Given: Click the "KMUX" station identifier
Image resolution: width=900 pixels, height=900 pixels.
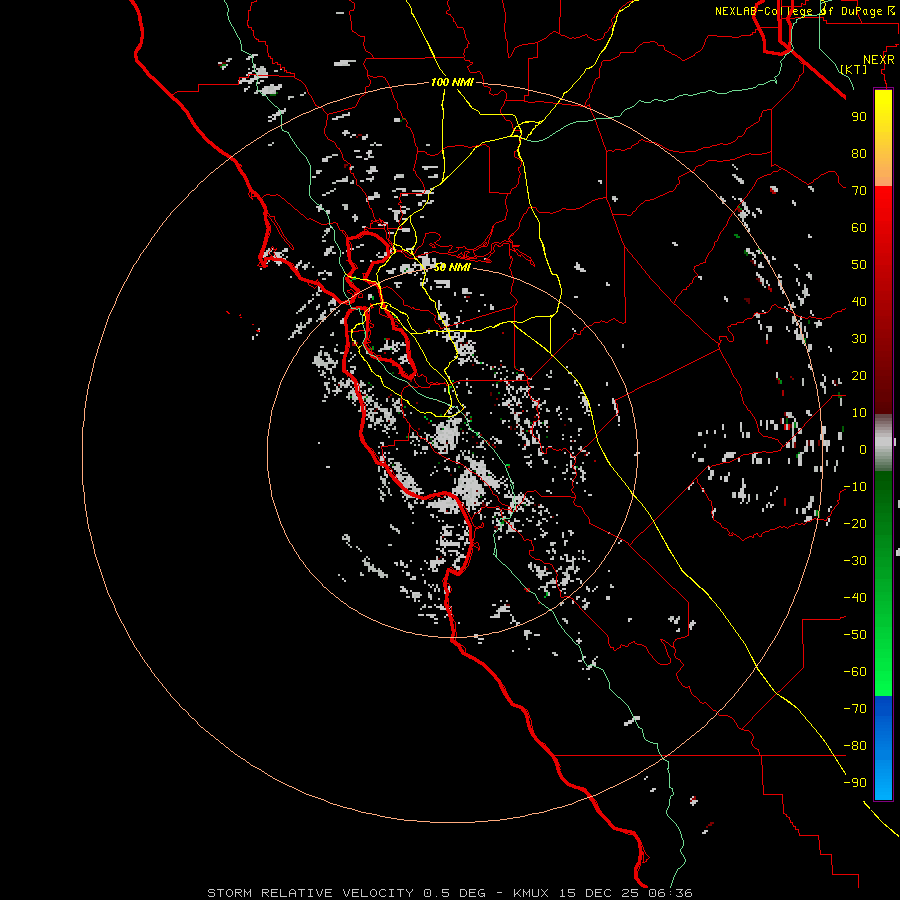Looking at the screenshot, I should pos(531,893).
